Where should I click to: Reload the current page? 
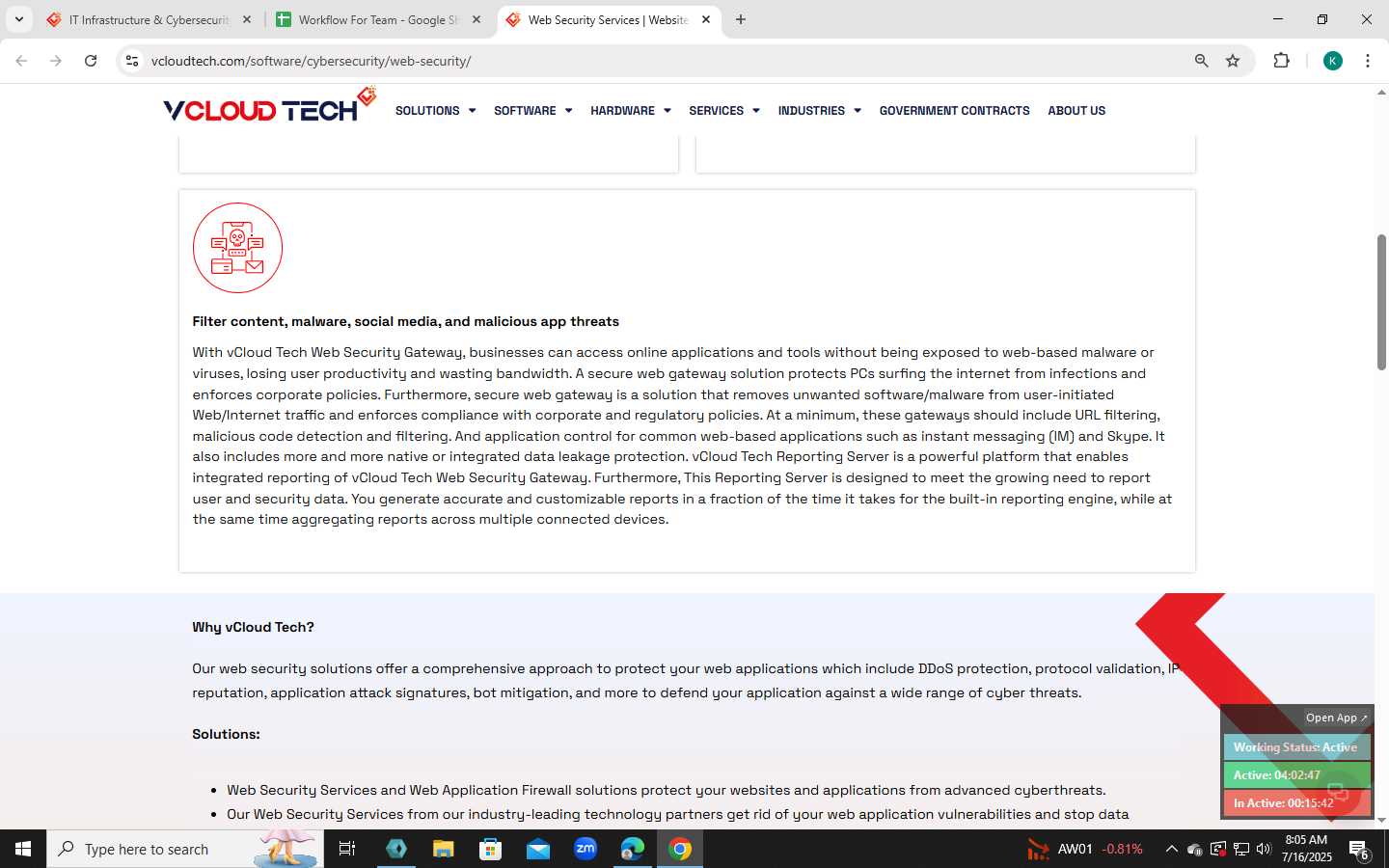[91, 61]
